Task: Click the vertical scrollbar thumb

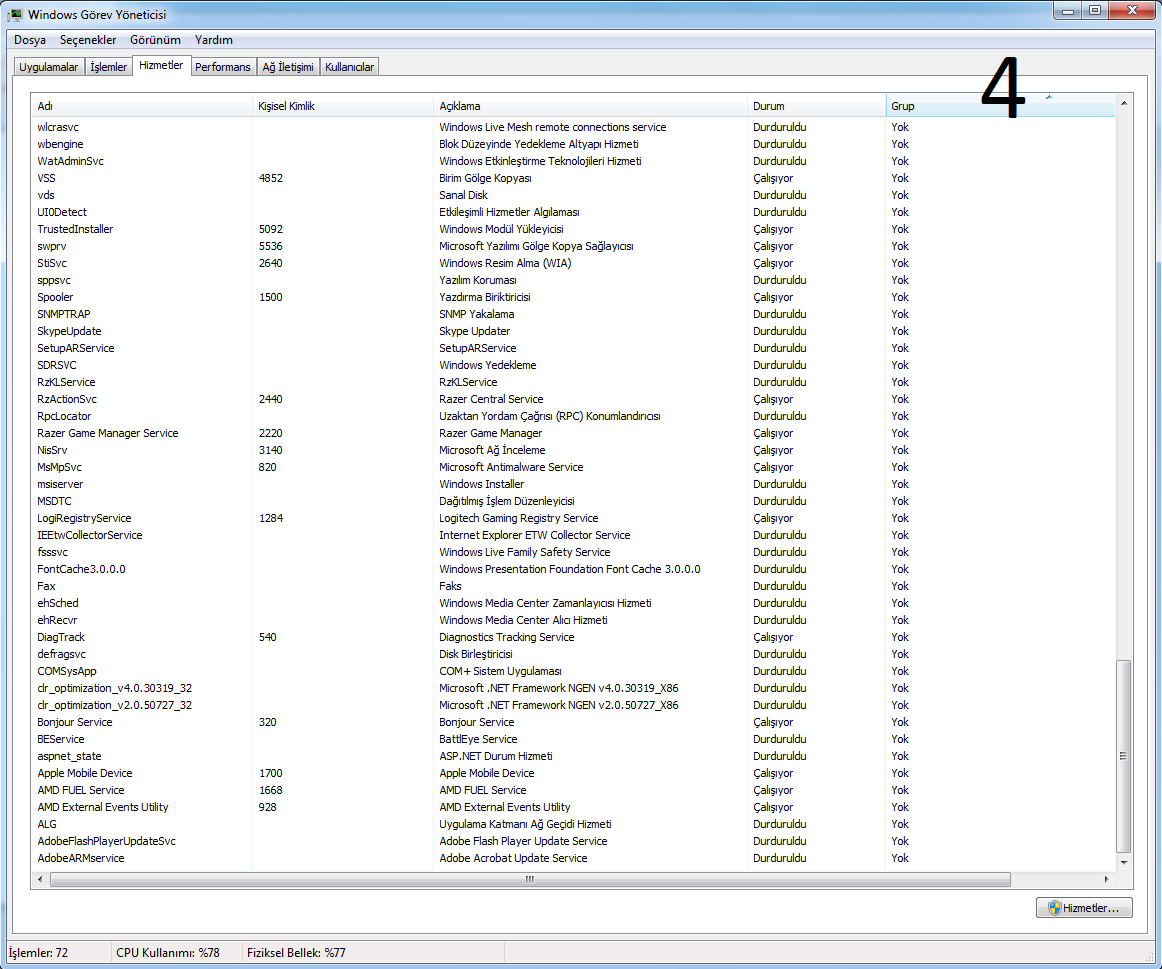Action: pos(1124,756)
